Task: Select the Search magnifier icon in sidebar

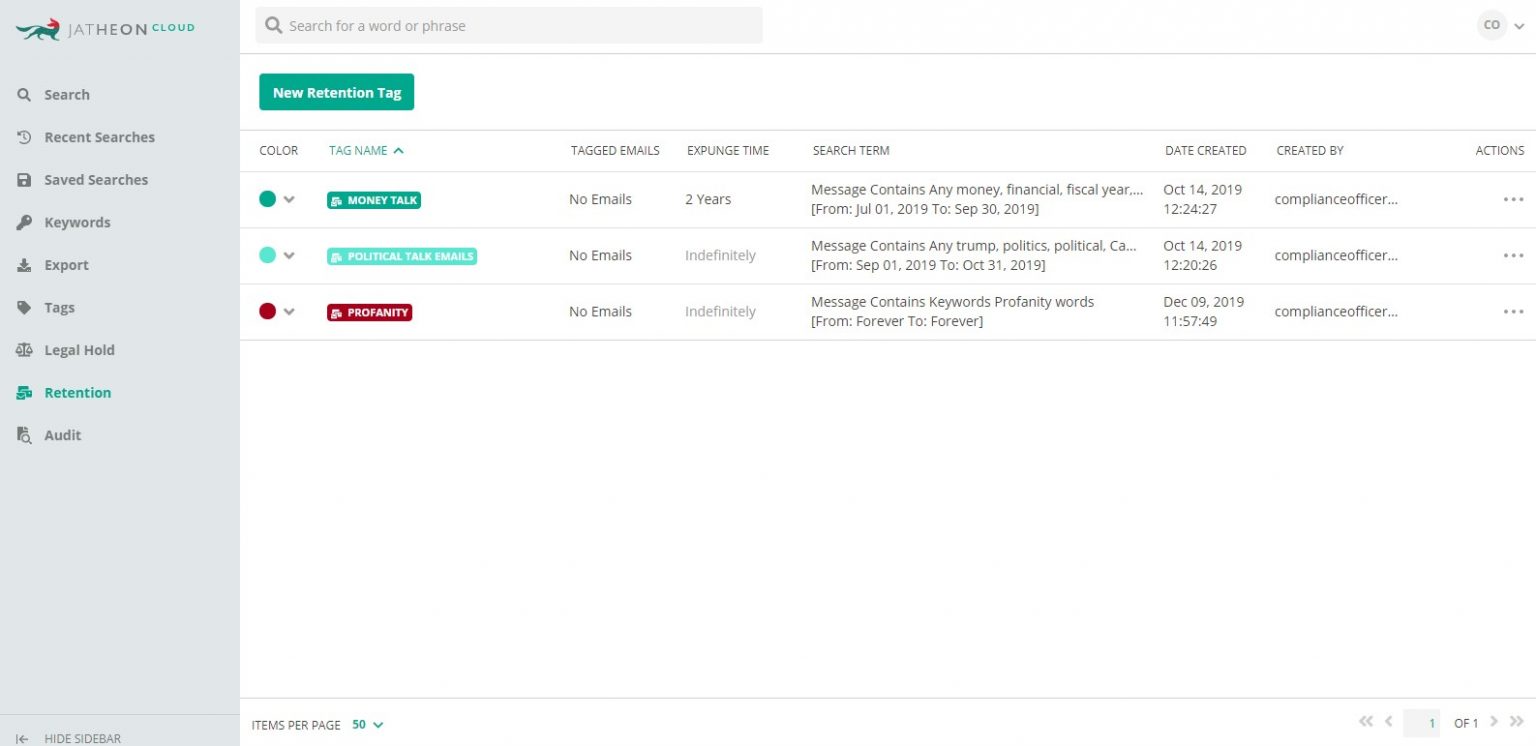Action: [x=24, y=94]
